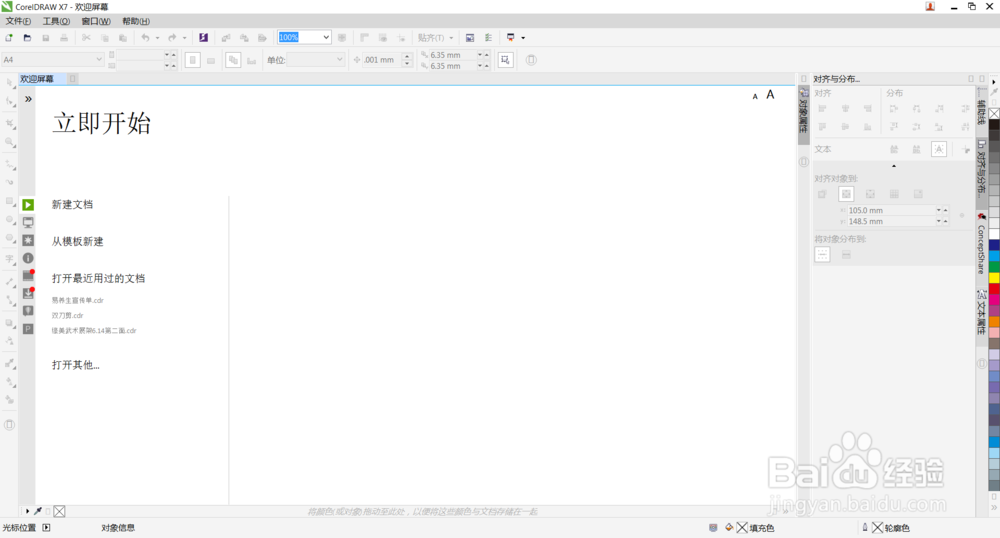The image size is (1000, 538).
Task: Click the Options icon beside welcome screen icon
Action: click(x=489, y=38)
